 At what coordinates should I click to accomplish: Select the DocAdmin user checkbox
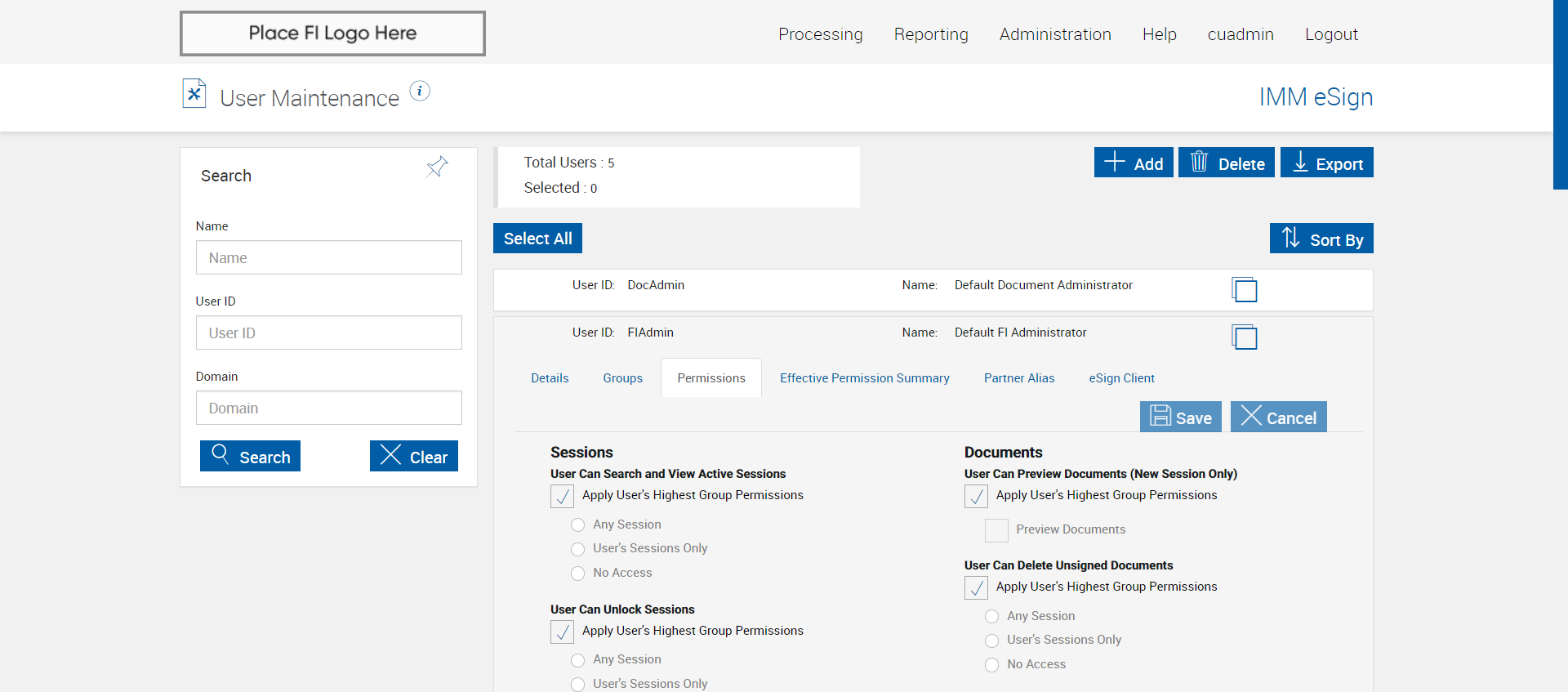1245,290
